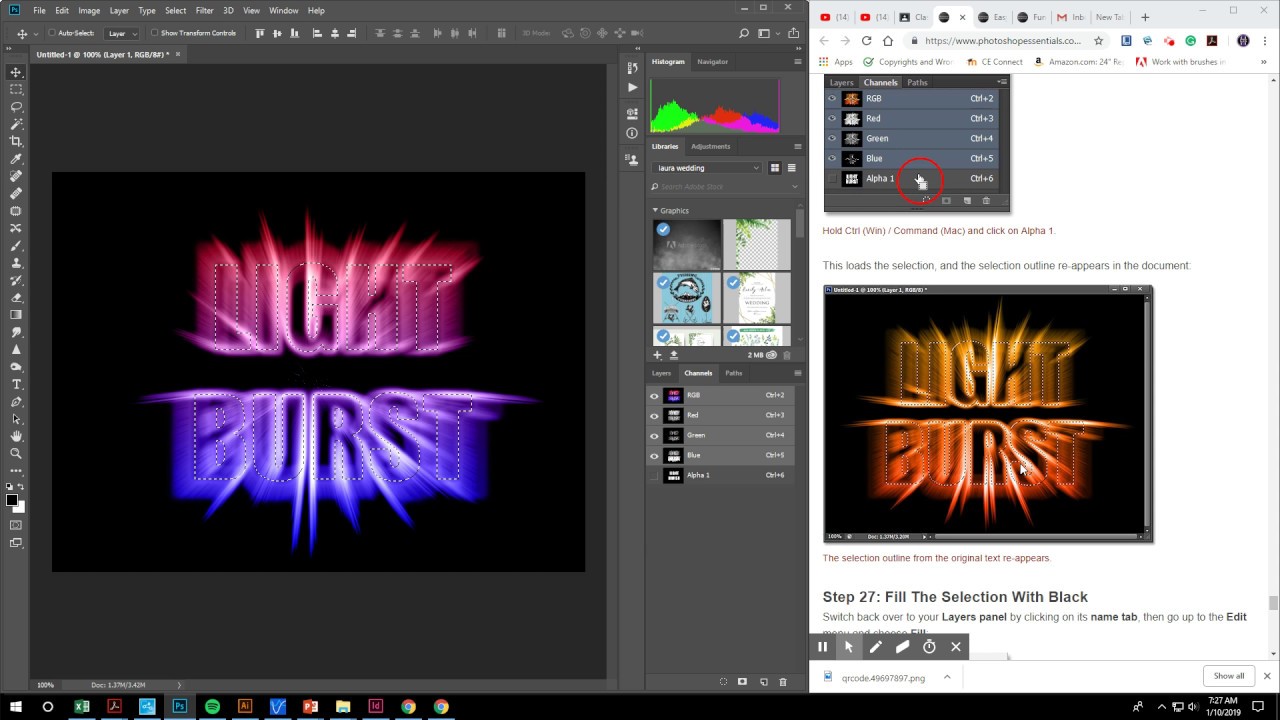Select the Rectangular Marquee tool

tap(16, 89)
